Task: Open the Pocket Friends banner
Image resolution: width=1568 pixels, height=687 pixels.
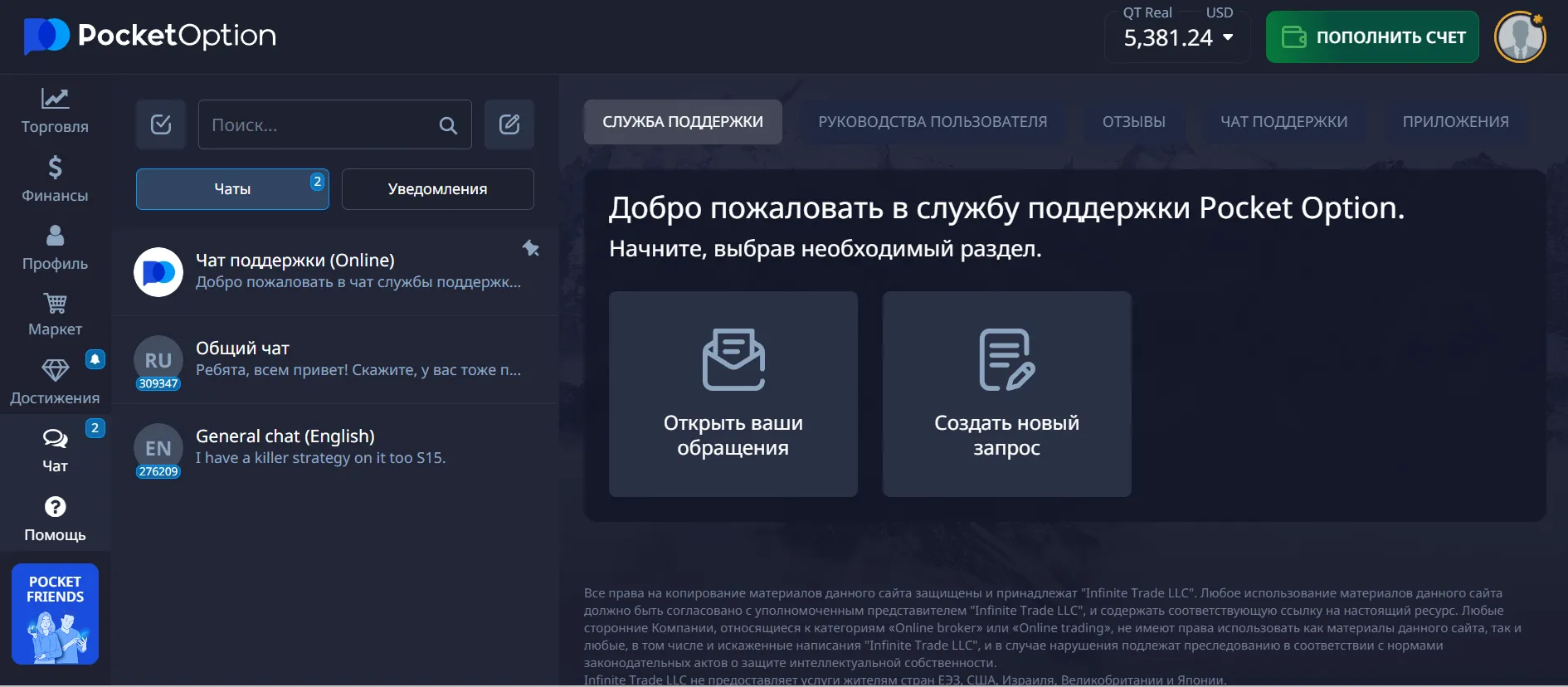Action: (55, 614)
